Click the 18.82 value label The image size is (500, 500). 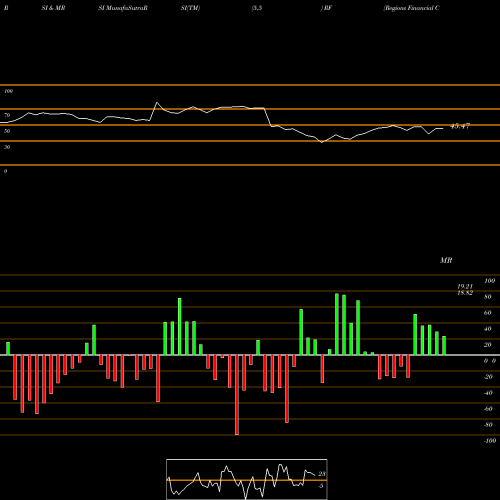point(465,293)
